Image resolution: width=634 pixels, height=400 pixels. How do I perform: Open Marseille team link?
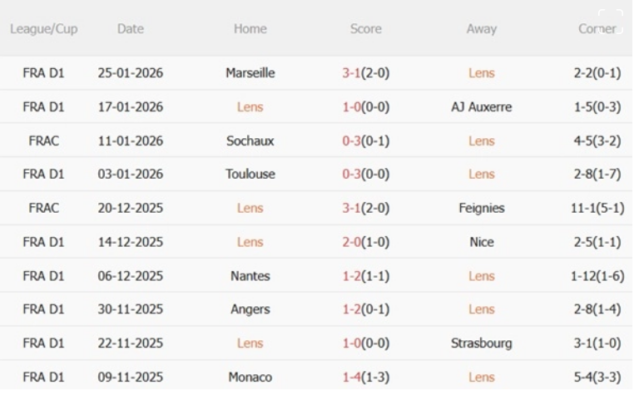[250, 73]
